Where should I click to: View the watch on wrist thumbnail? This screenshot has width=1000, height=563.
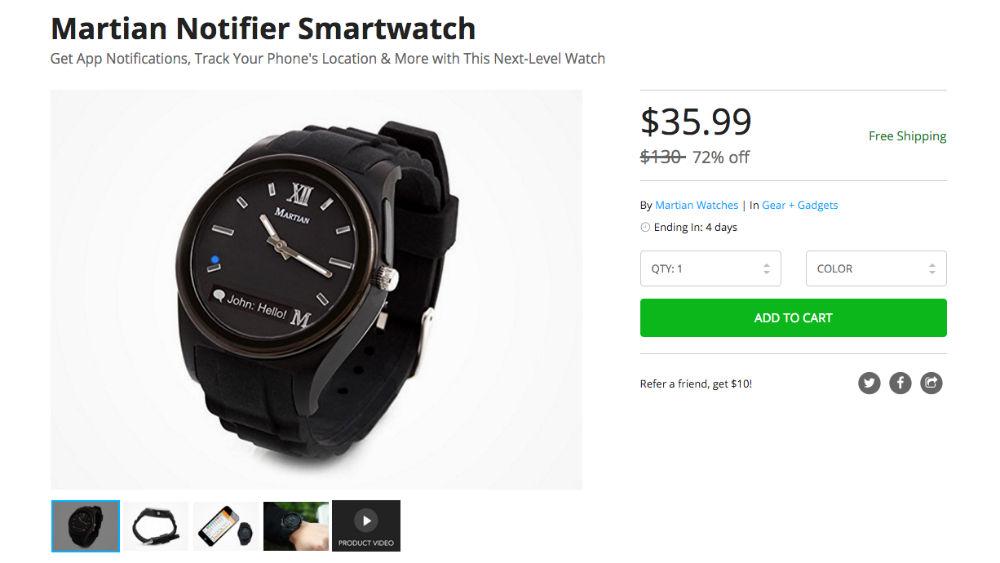coord(296,526)
